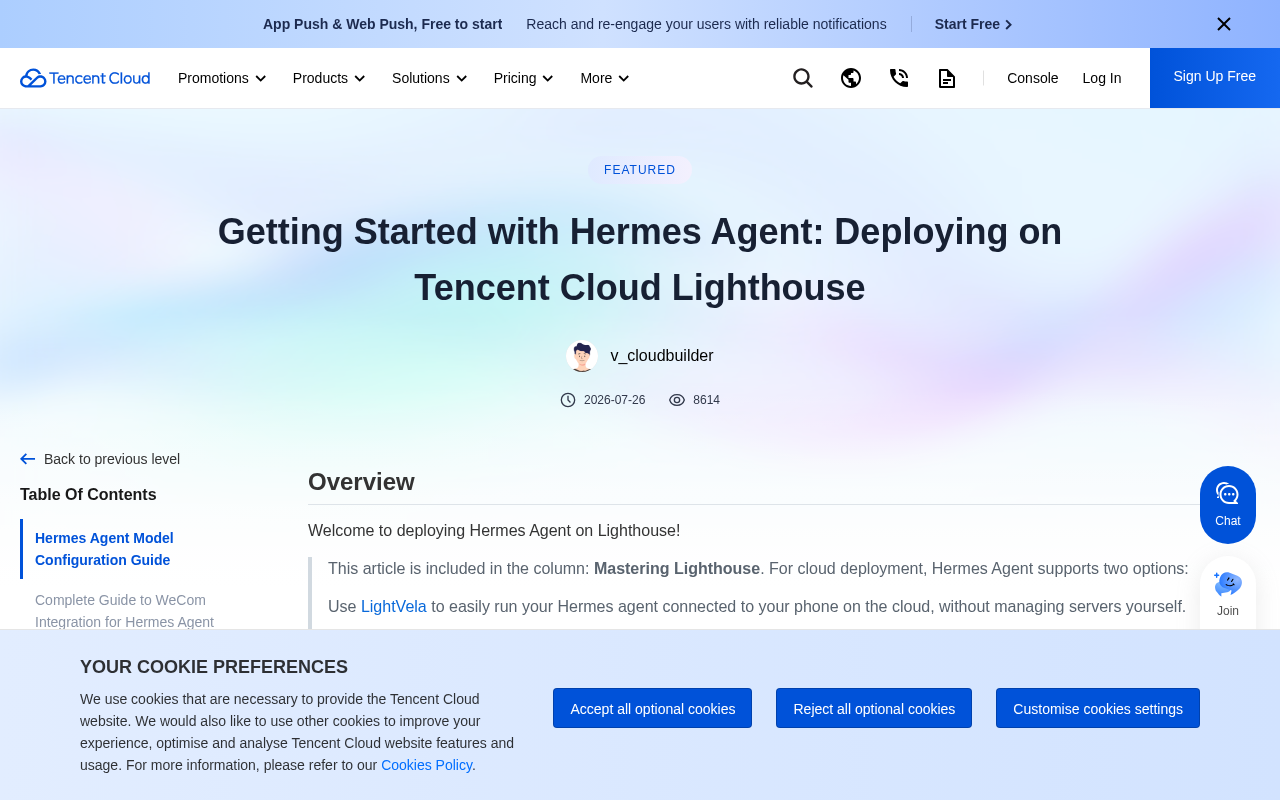This screenshot has width=1280, height=800.
Task: Open author name v_cloudbuilder
Action: coord(662,356)
